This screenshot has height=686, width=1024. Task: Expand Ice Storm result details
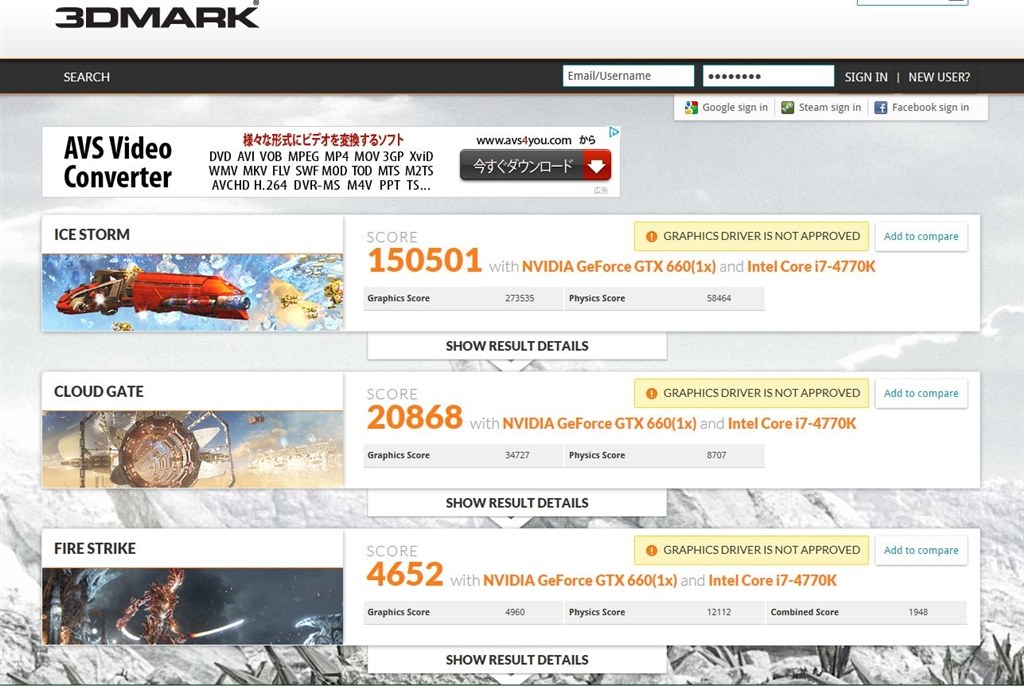(x=517, y=346)
